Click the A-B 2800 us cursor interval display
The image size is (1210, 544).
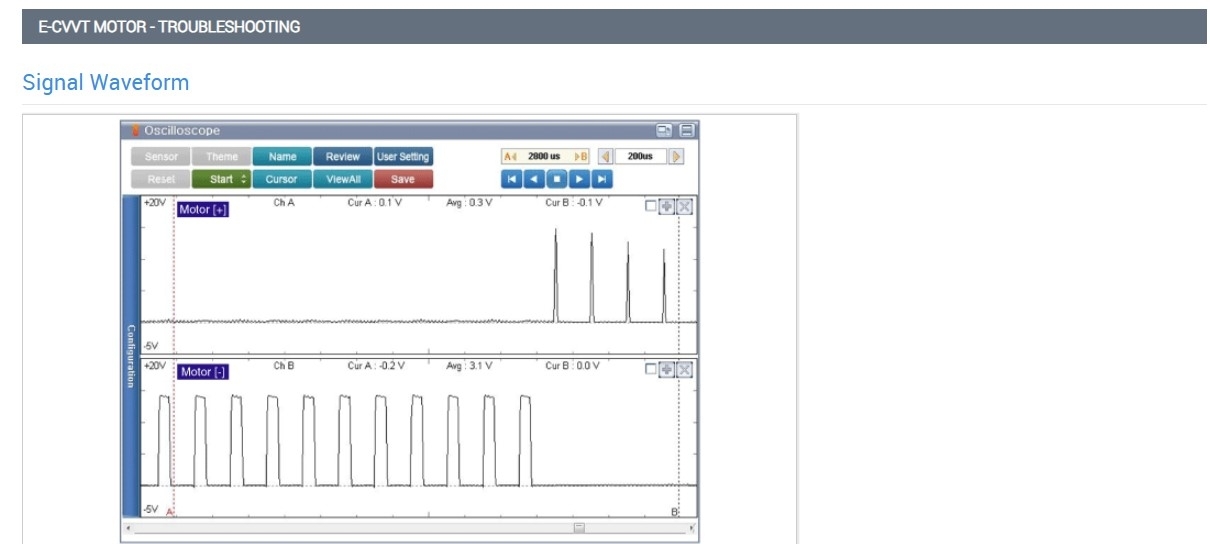545,156
